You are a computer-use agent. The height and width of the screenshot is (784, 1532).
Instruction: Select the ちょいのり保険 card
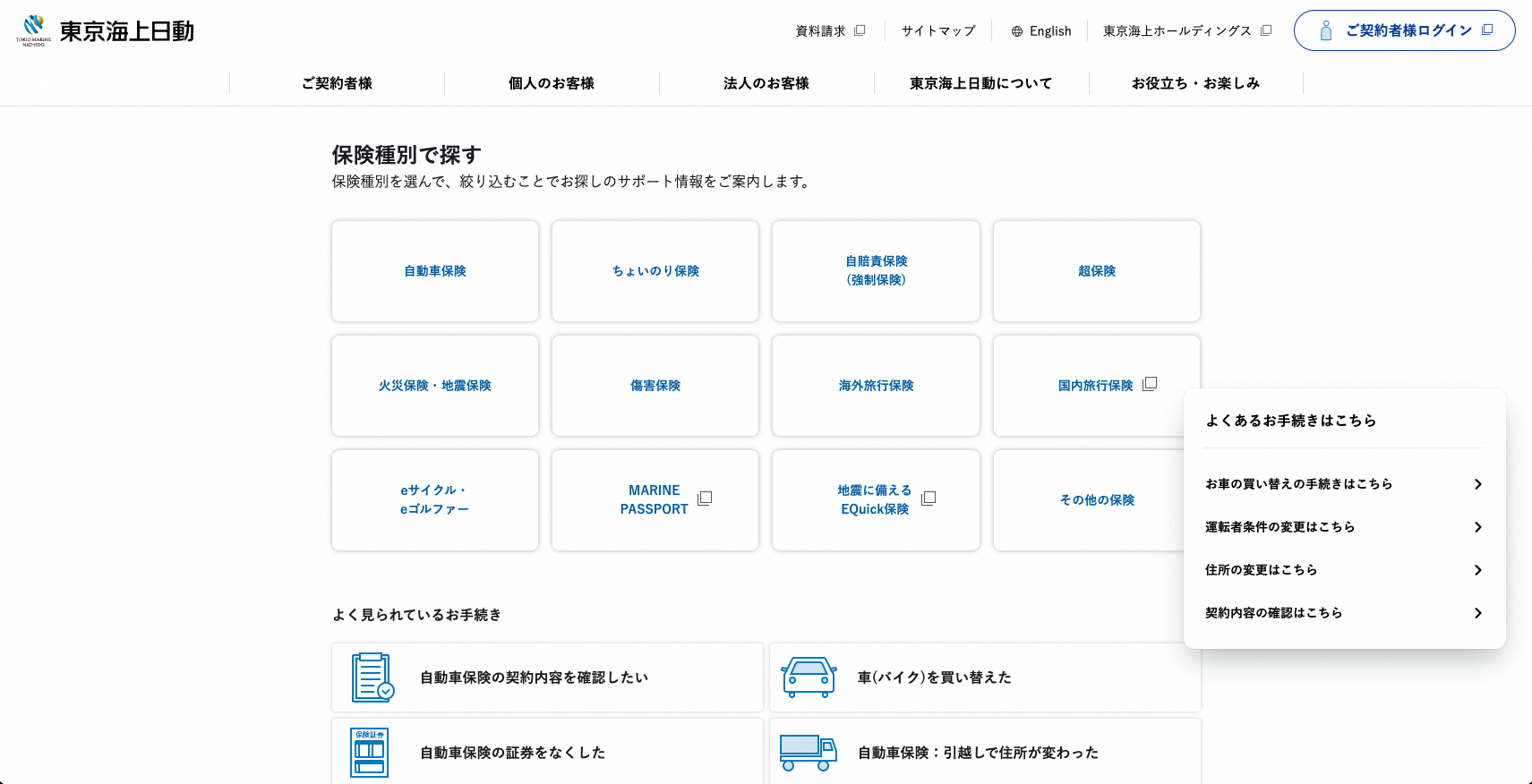[655, 271]
